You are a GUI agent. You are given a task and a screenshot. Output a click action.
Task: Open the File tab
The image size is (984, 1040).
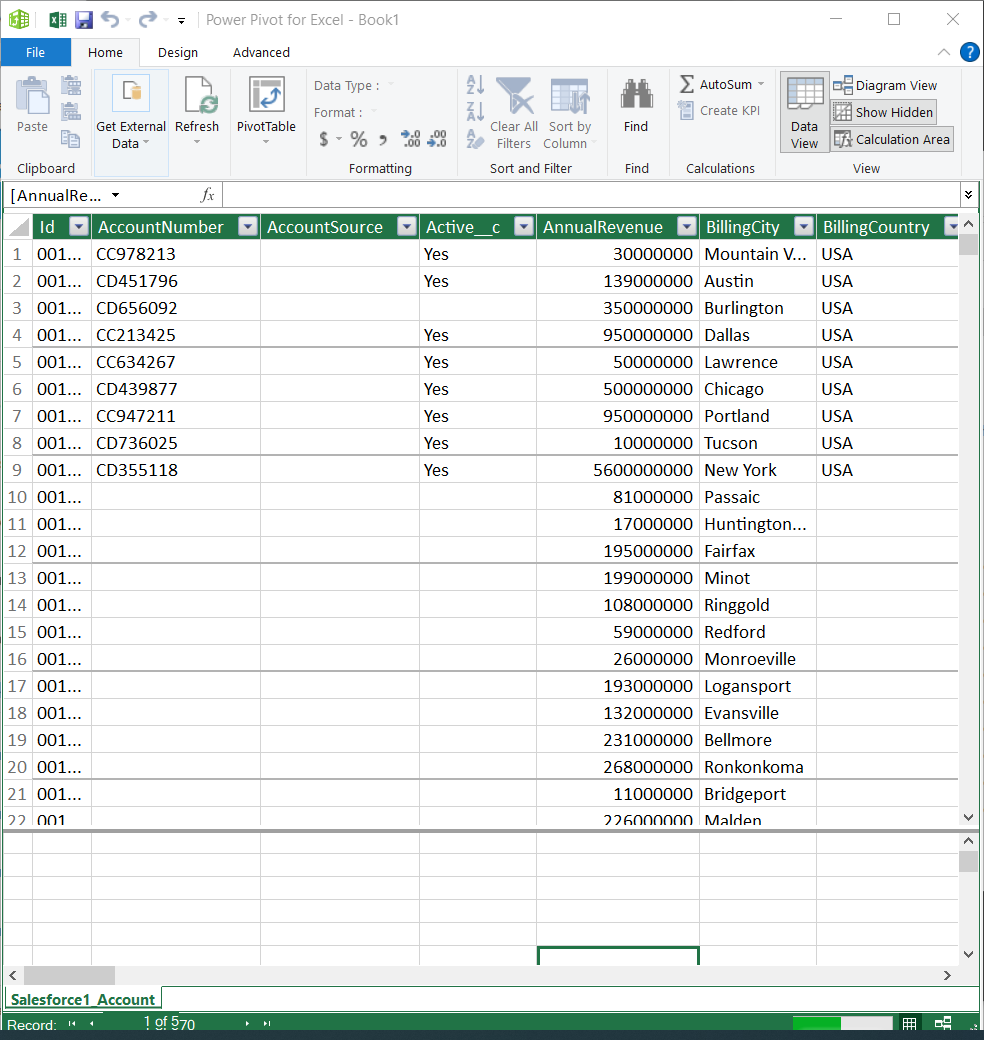point(35,52)
